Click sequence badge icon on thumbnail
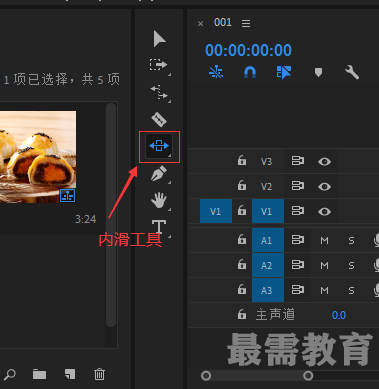Viewport: 379px width, 389px height. [x=68, y=196]
